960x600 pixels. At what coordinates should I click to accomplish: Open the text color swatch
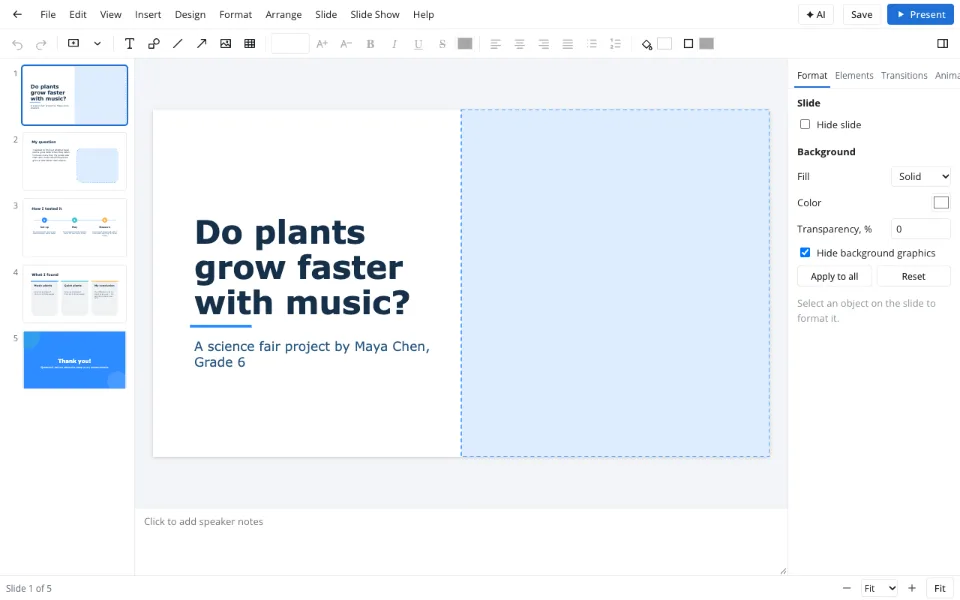[465, 43]
